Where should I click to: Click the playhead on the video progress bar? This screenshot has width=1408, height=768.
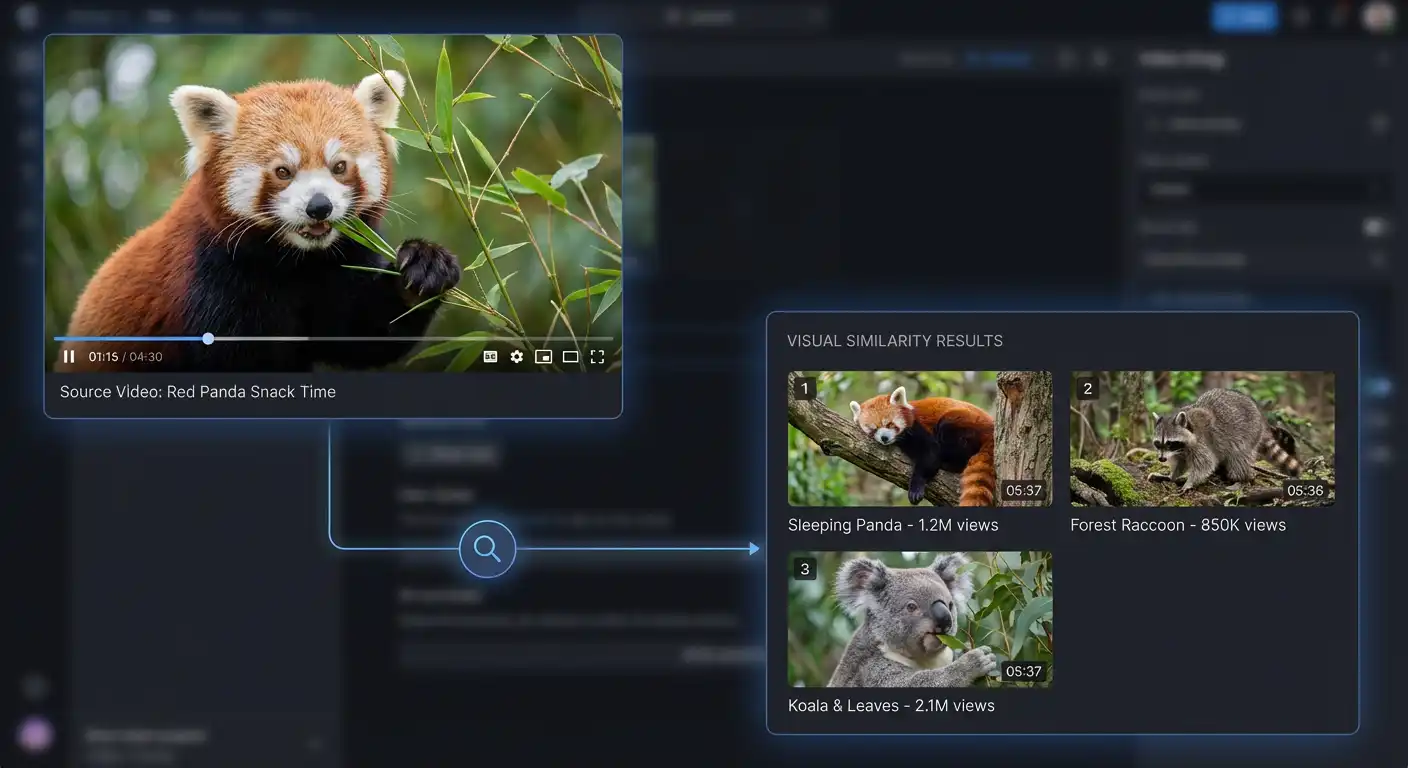(207, 338)
